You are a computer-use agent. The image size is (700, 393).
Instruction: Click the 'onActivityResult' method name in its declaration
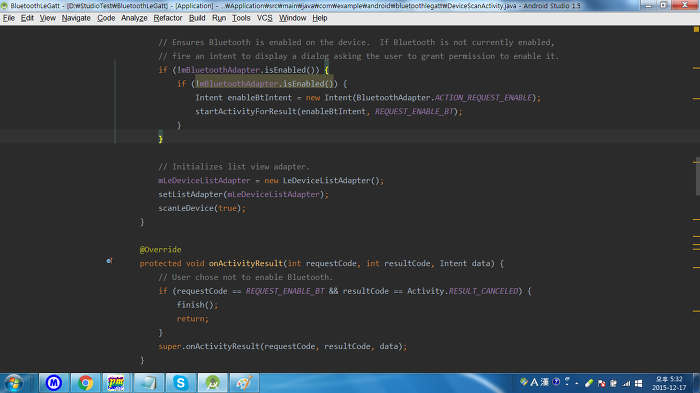(246, 263)
